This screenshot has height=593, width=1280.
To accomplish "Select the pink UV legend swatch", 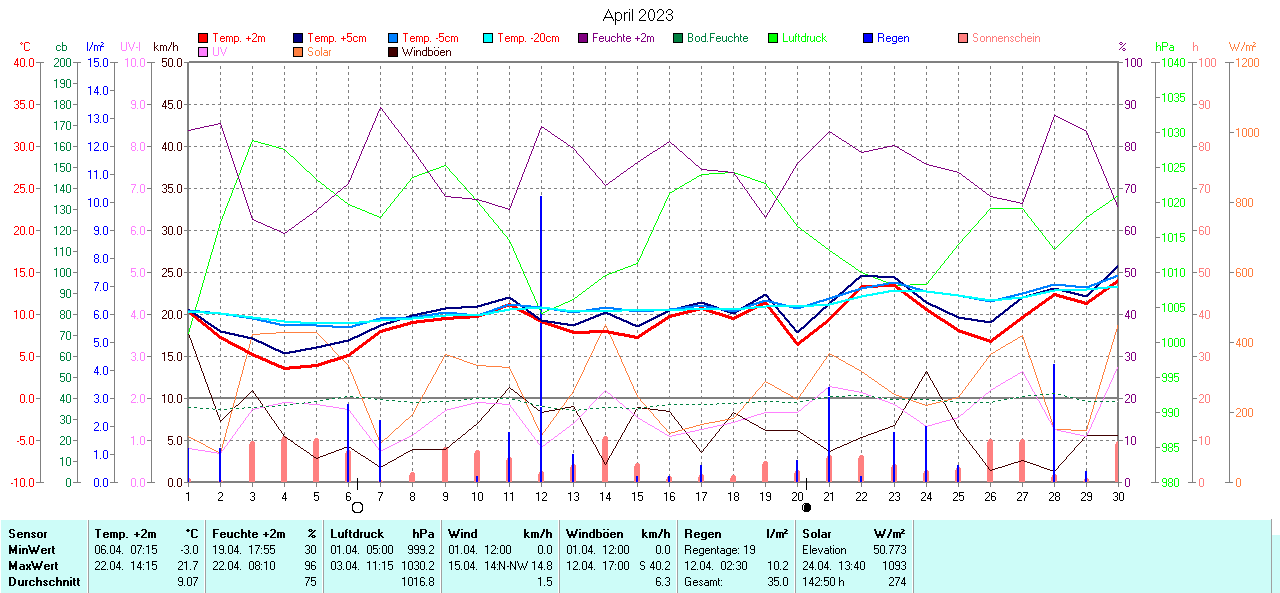I will 204,51.
